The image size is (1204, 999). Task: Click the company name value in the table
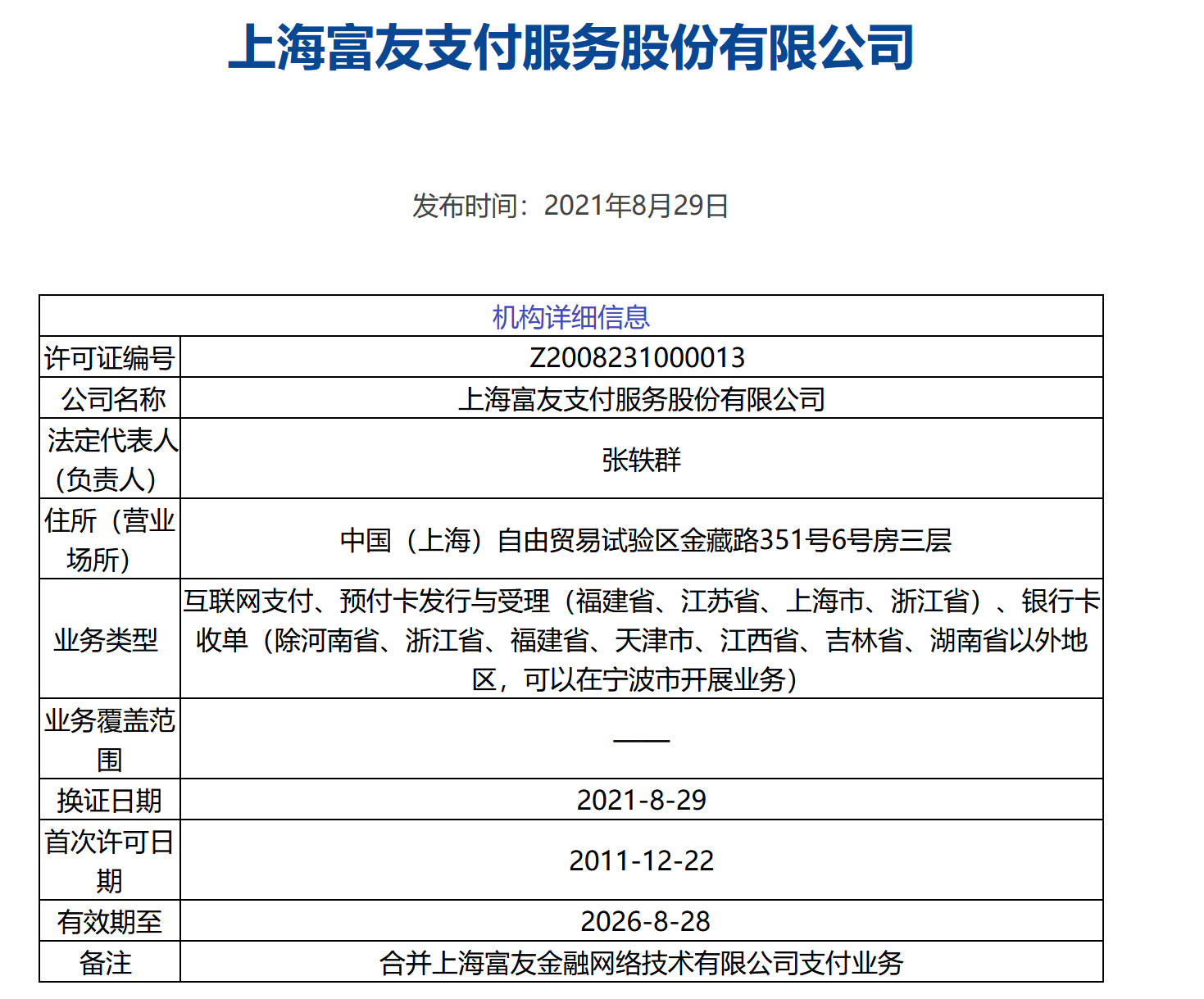point(642,399)
